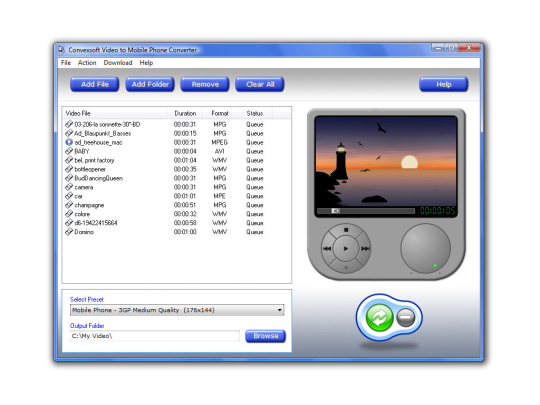Minimize the Convexsoft converter window
The height and width of the screenshot is (405, 540).
point(438,48)
